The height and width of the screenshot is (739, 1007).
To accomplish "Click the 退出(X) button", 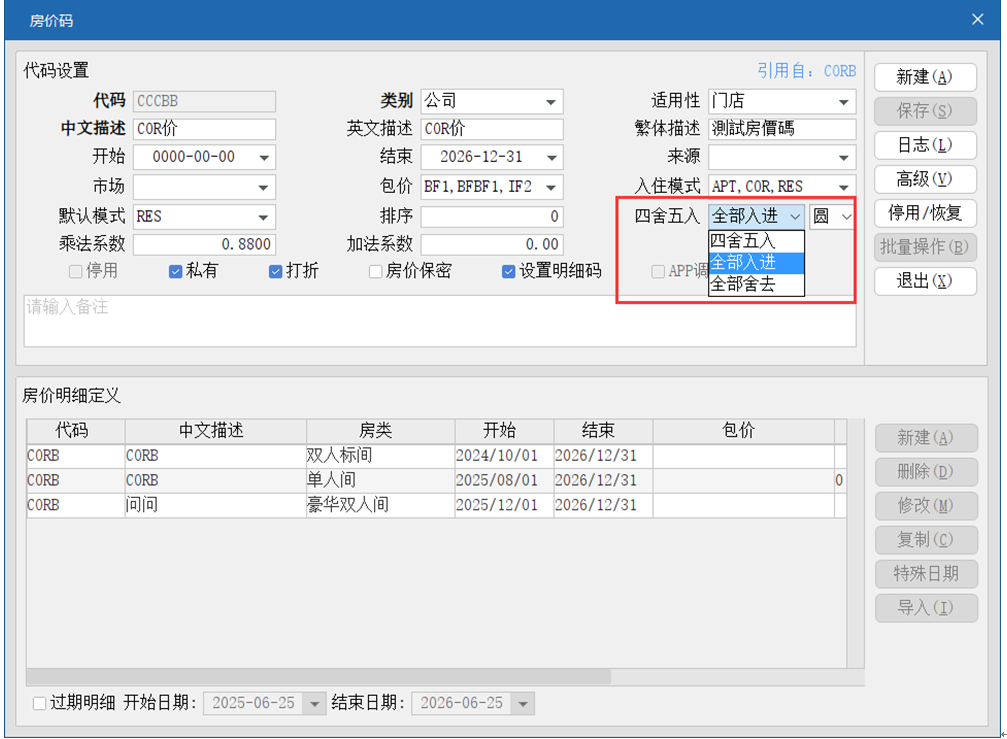I will click(x=925, y=281).
